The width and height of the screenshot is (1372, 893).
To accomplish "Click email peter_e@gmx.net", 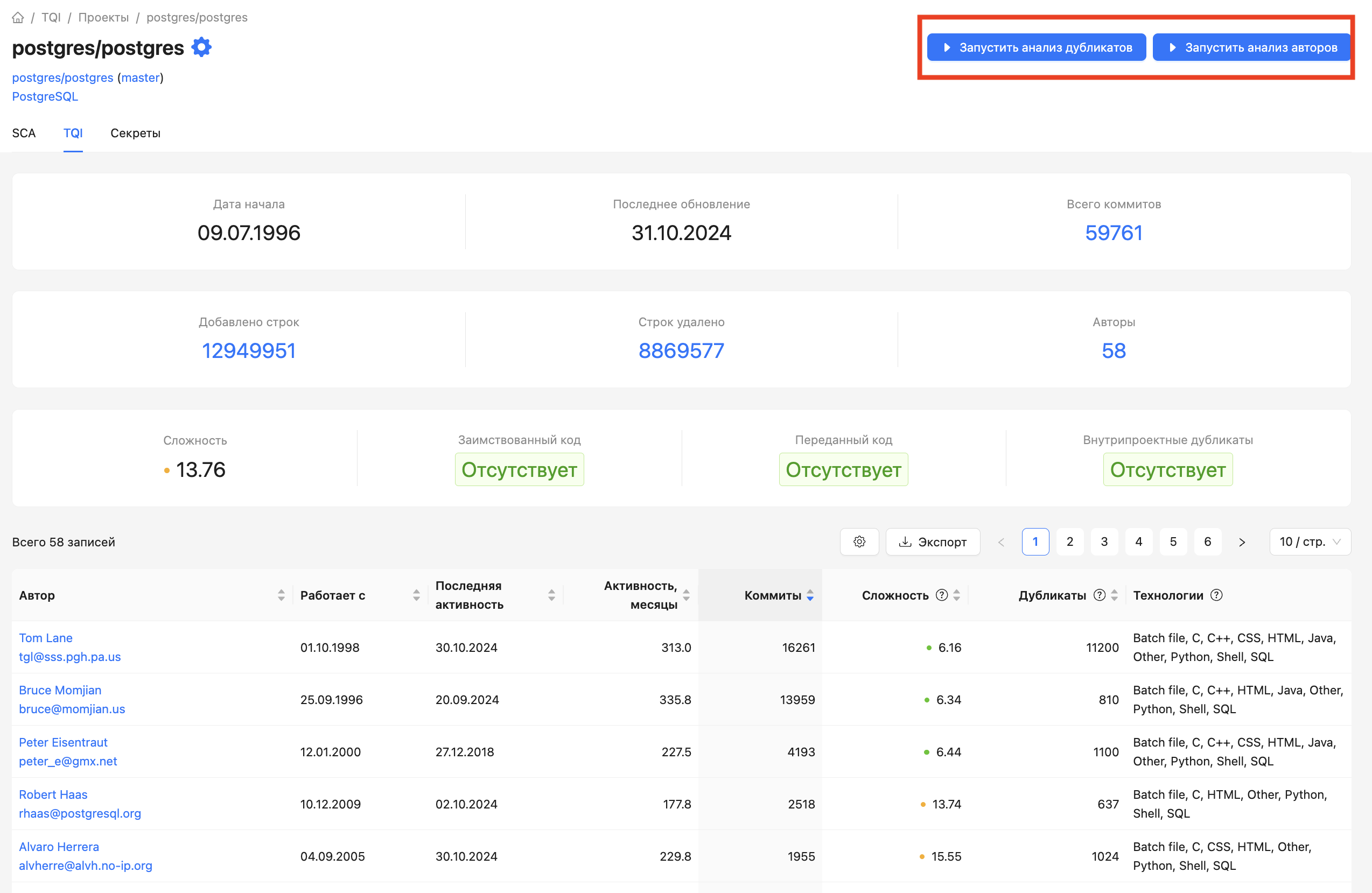I will (68, 761).
